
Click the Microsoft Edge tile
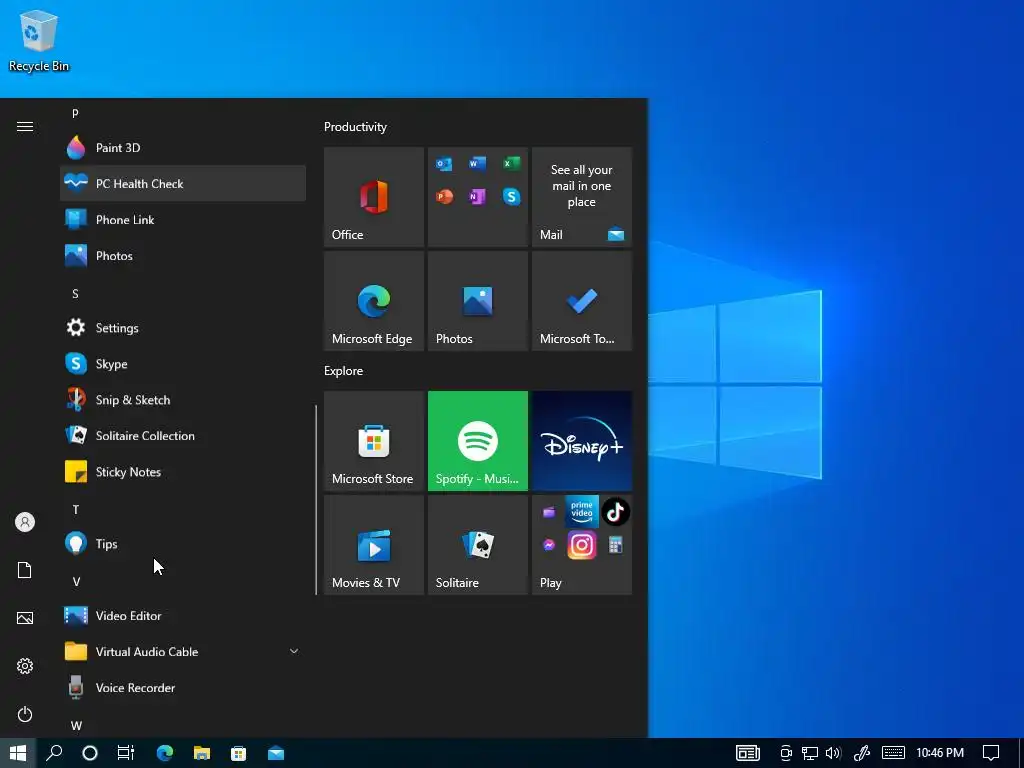coord(374,301)
